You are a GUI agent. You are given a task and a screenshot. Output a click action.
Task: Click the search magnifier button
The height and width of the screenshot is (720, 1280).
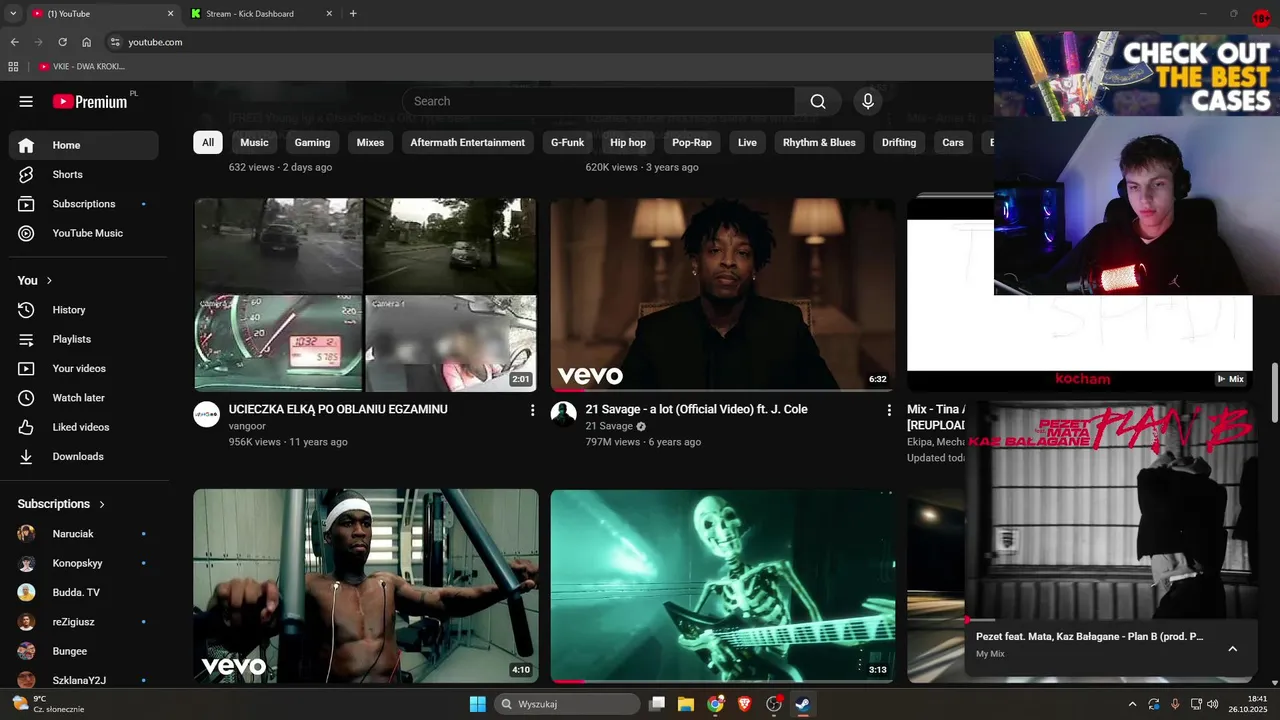point(818,101)
